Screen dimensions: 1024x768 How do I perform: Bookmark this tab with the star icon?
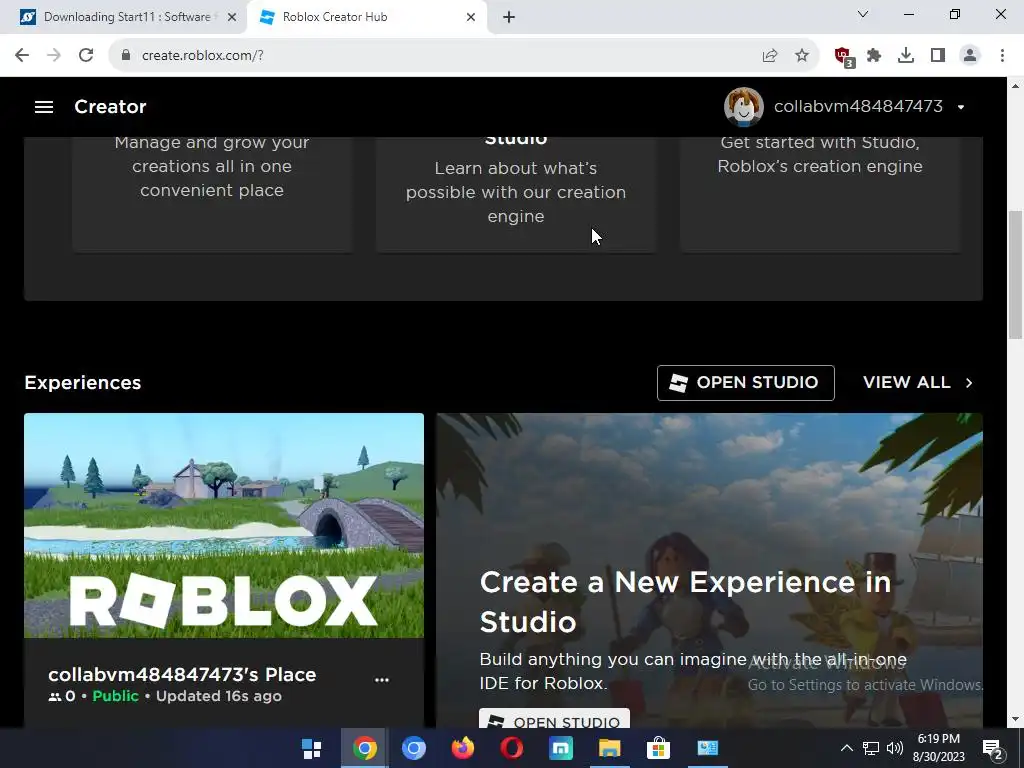pos(802,56)
